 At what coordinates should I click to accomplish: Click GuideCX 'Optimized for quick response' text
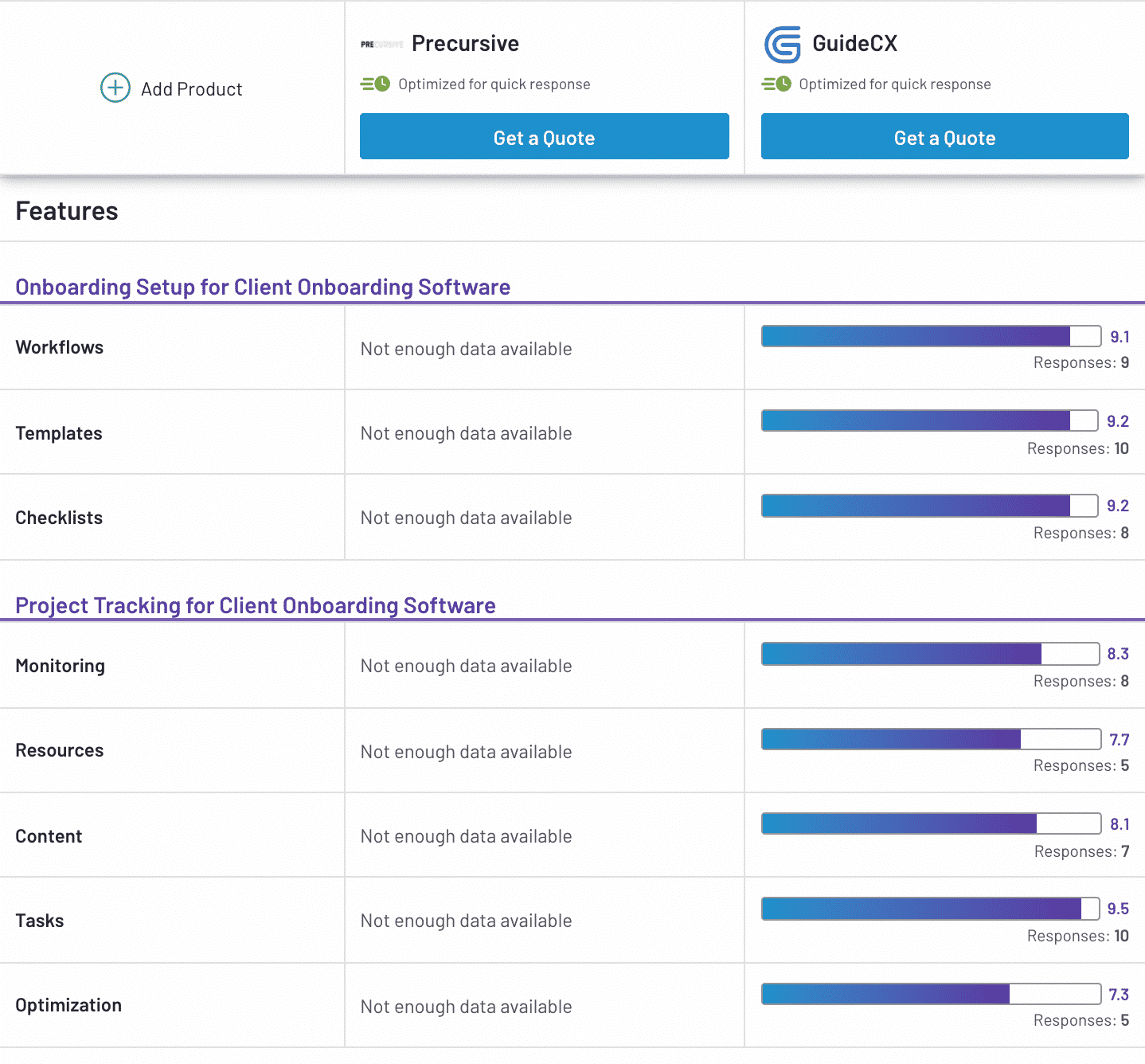895,84
